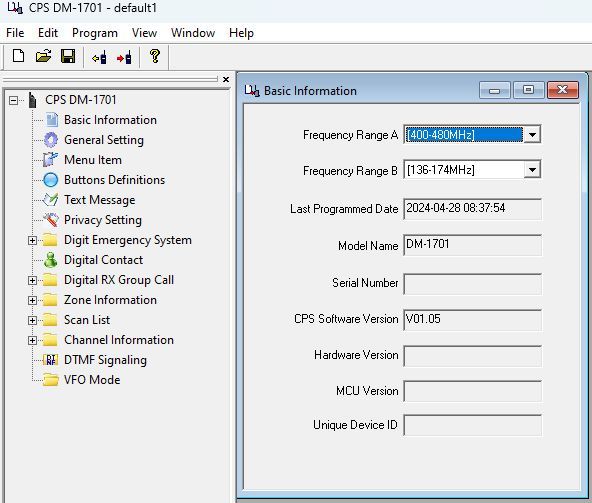
Task: Open the File menu
Action: coord(15,33)
